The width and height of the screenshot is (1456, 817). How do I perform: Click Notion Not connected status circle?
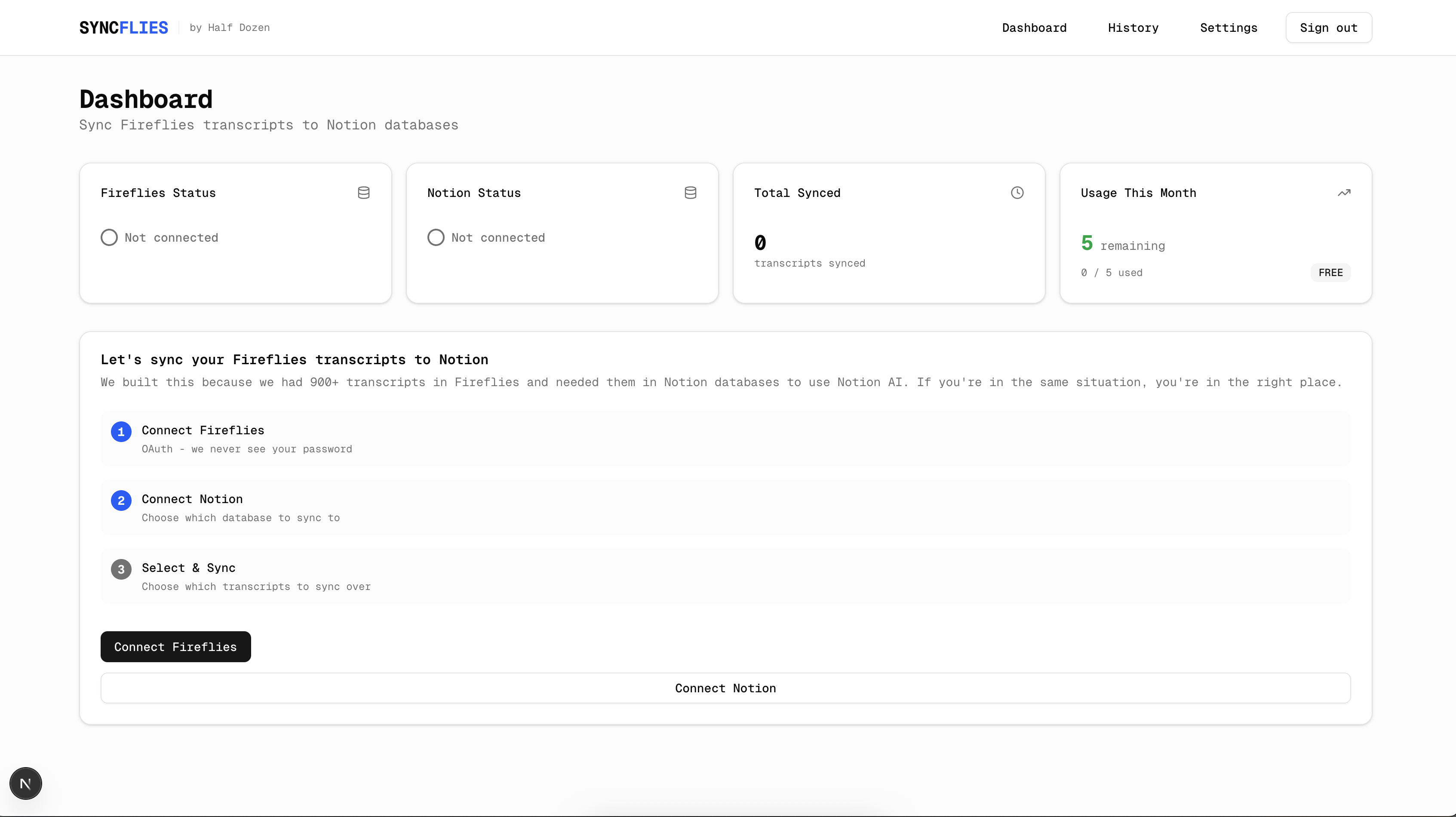(x=436, y=237)
